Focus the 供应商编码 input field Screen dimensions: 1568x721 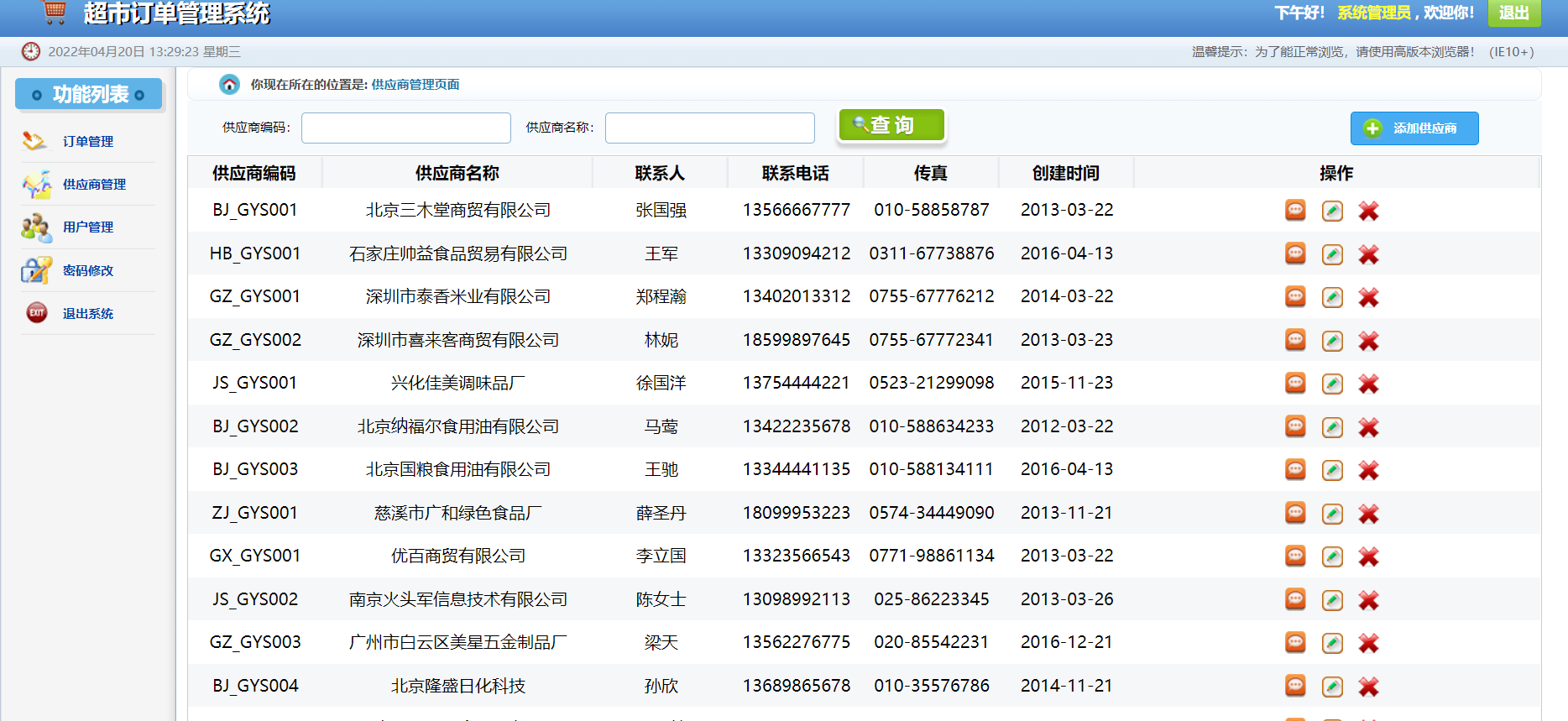tap(406, 128)
